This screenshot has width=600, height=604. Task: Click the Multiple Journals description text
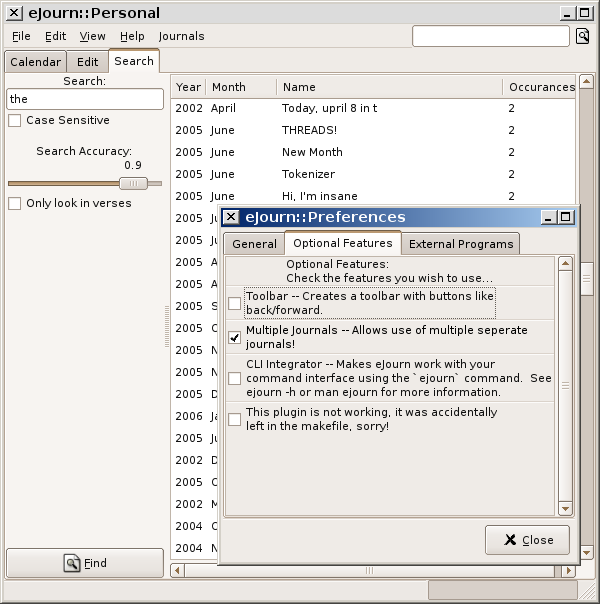tap(387, 337)
